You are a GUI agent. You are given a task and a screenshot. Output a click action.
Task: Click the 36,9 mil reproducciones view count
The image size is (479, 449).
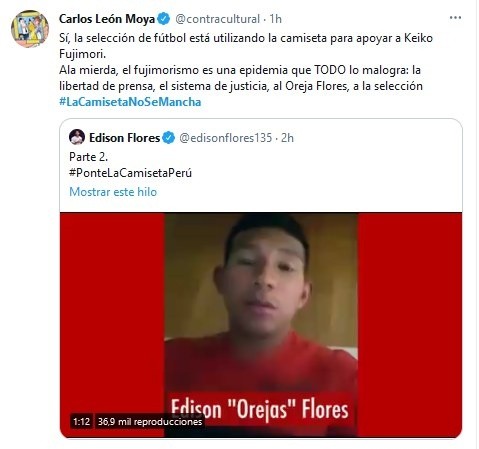click(x=150, y=422)
